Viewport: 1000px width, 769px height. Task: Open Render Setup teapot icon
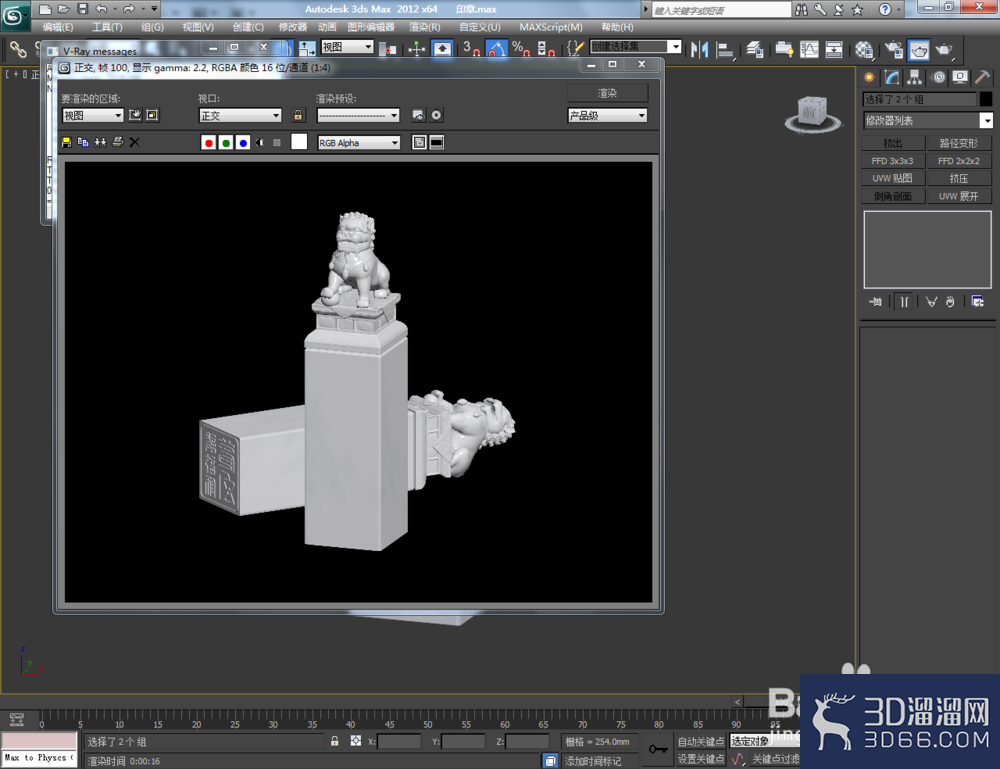894,49
